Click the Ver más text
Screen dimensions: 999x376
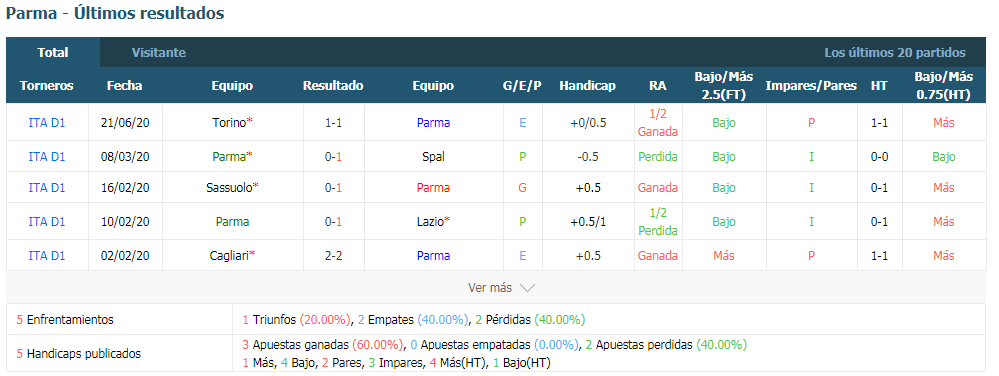[x=490, y=288]
